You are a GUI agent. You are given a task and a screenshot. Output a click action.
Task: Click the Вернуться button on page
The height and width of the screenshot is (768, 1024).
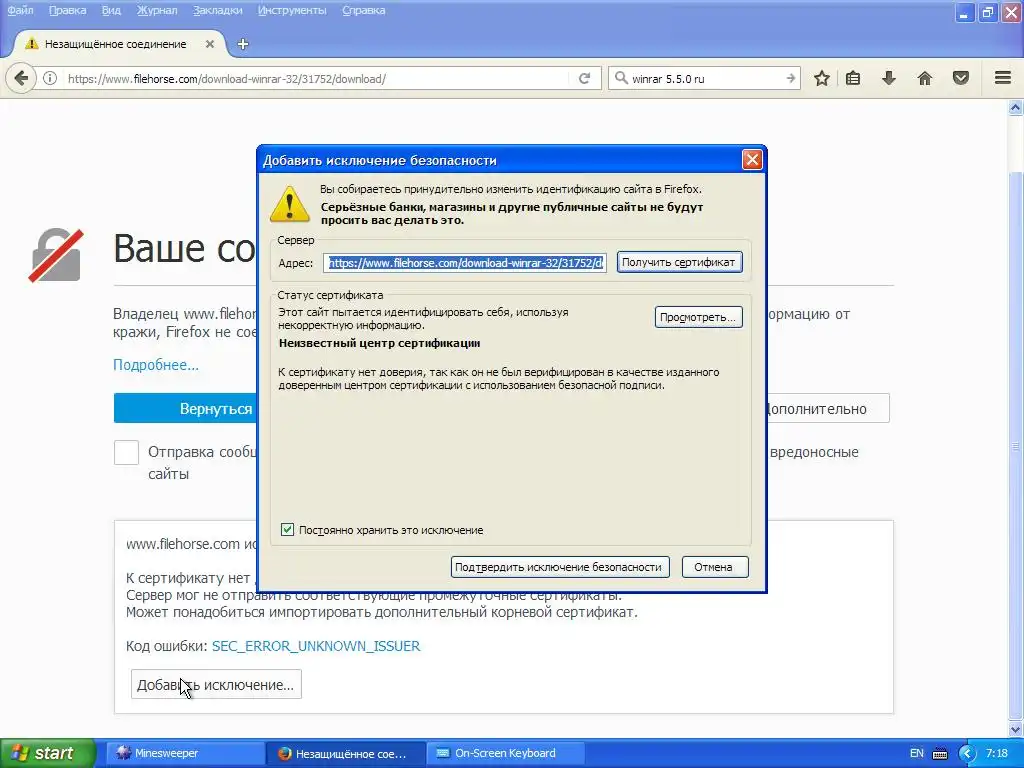pyautogui.click(x=185, y=409)
